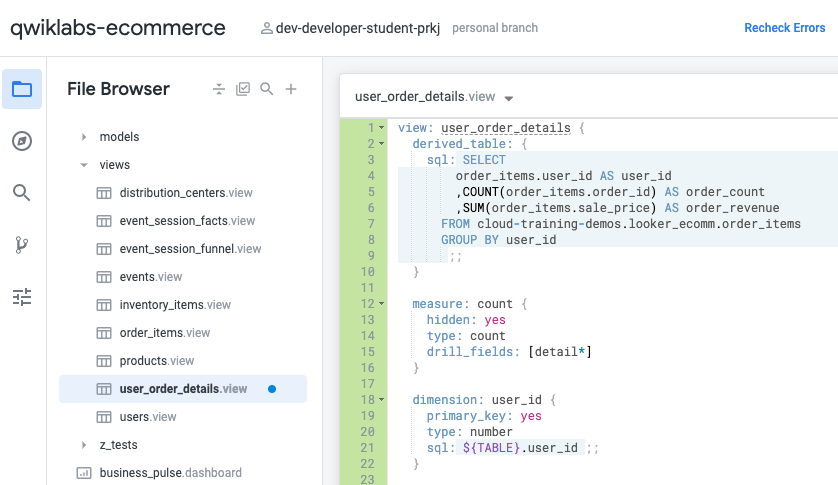The image size is (838, 485).
Task: Open the Object Browser compass icon
Action: 22,141
